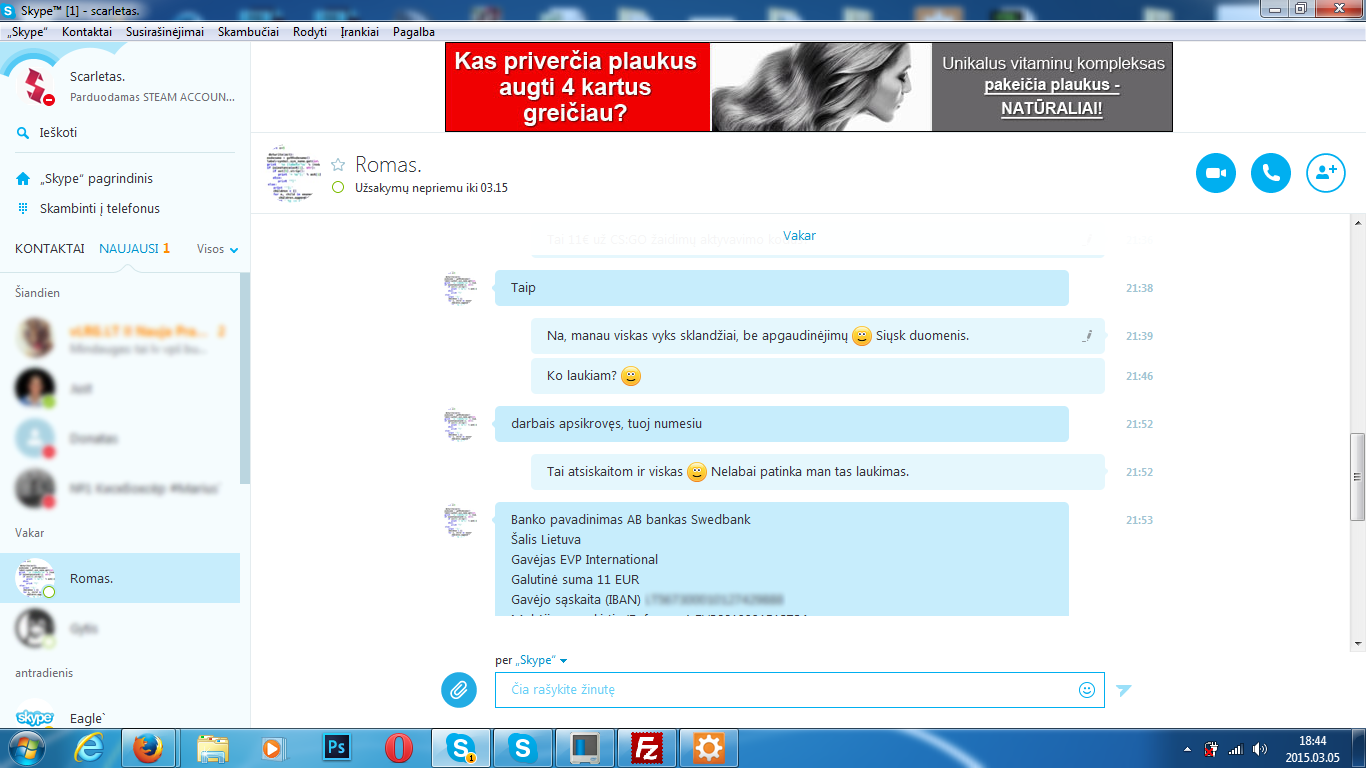Add Romas to favorites with star icon
Image resolution: width=1366 pixels, height=768 pixels.
[x=338, y=165]
